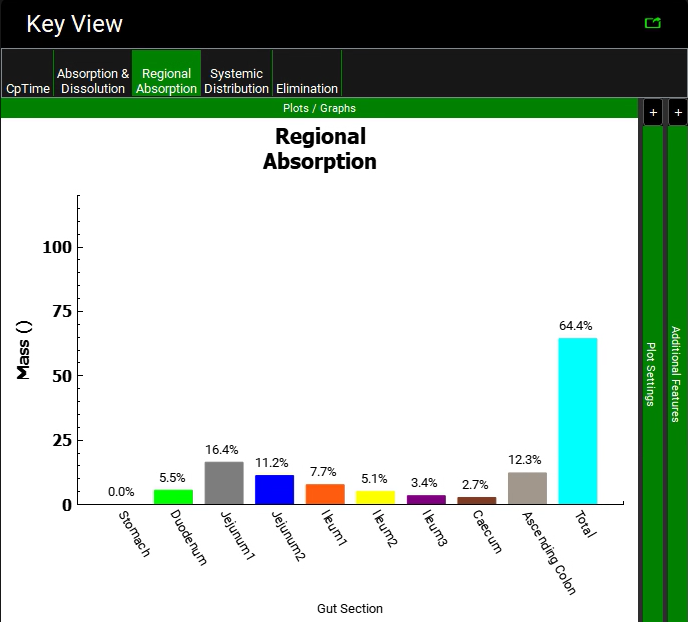Click the cyan Total bar
The image size is (688, 622).
coord(577,421)
